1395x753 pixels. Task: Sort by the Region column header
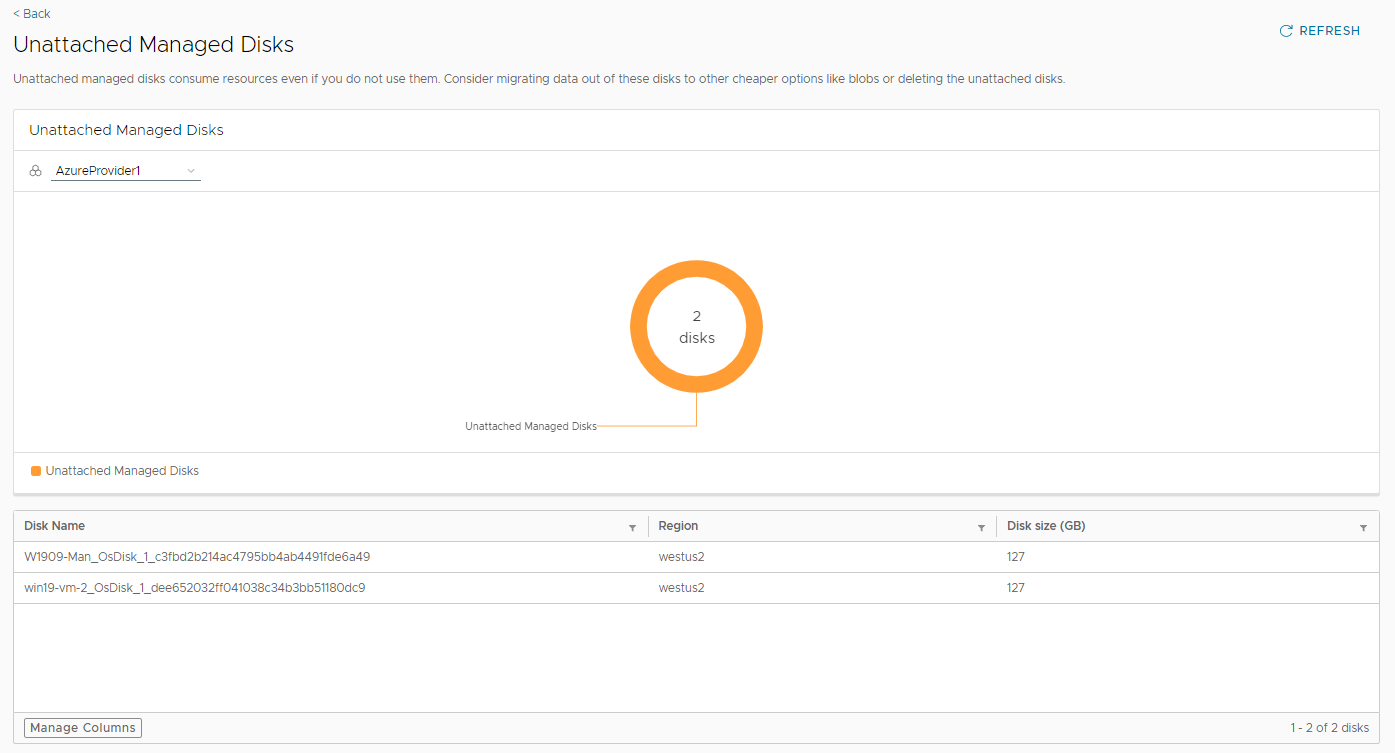pos(678,526)
